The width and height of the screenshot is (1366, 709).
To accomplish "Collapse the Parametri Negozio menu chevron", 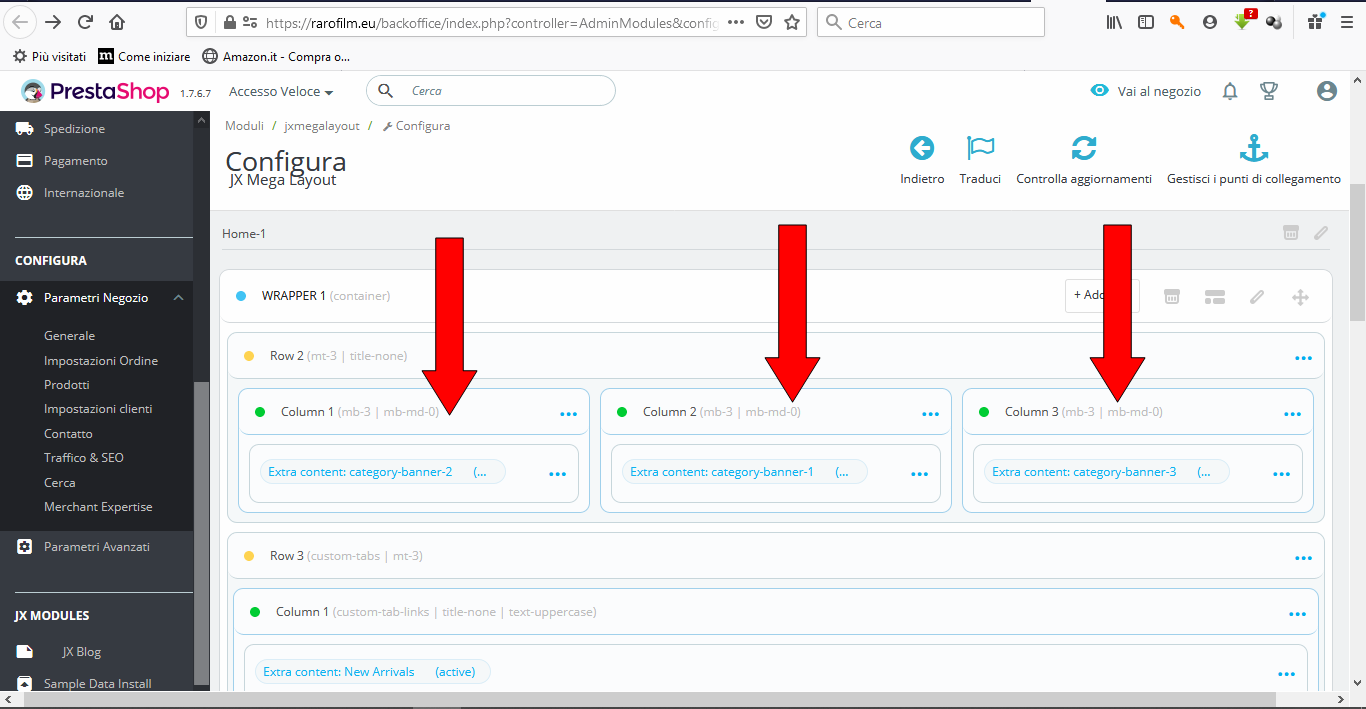I will [x=178, y=297].
